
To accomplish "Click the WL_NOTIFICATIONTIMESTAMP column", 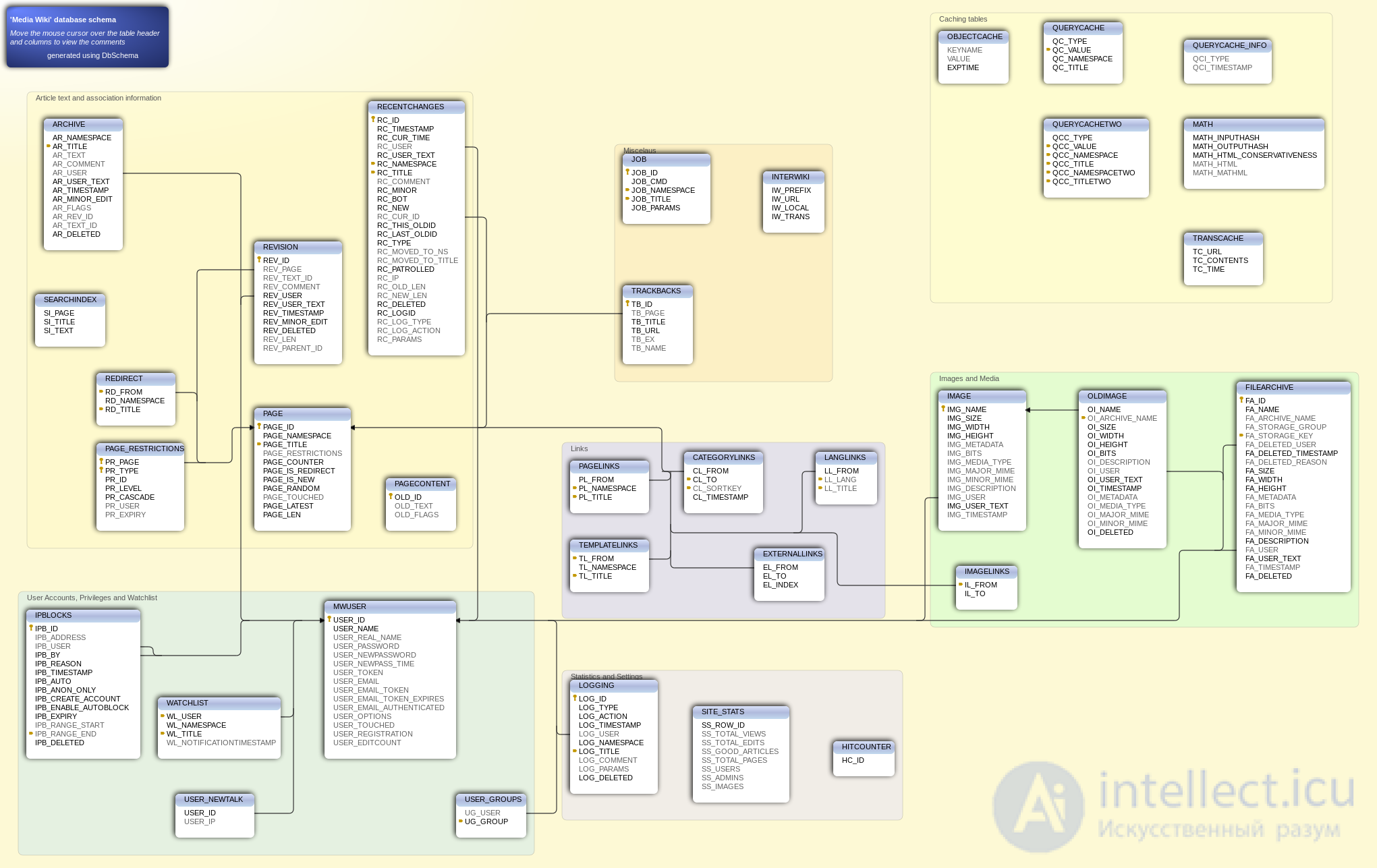I will (x=221, y=743).
